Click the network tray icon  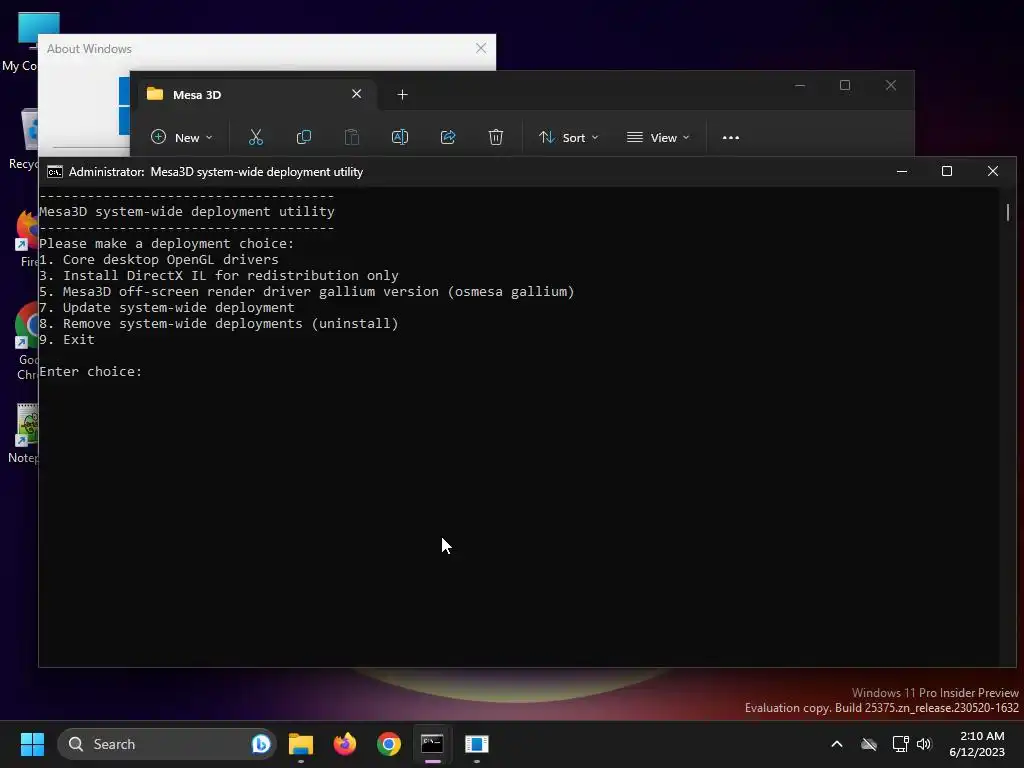click(x=901, y=744)
